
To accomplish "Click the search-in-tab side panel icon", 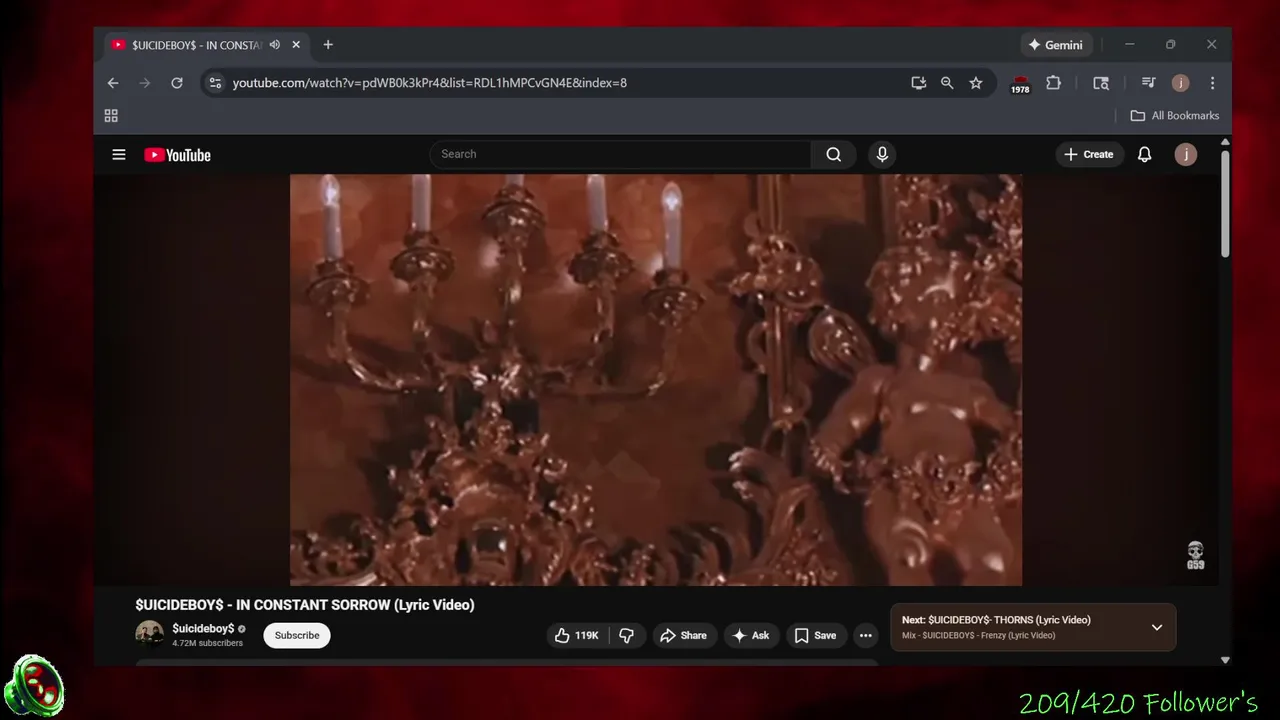I will point(1101,83).
